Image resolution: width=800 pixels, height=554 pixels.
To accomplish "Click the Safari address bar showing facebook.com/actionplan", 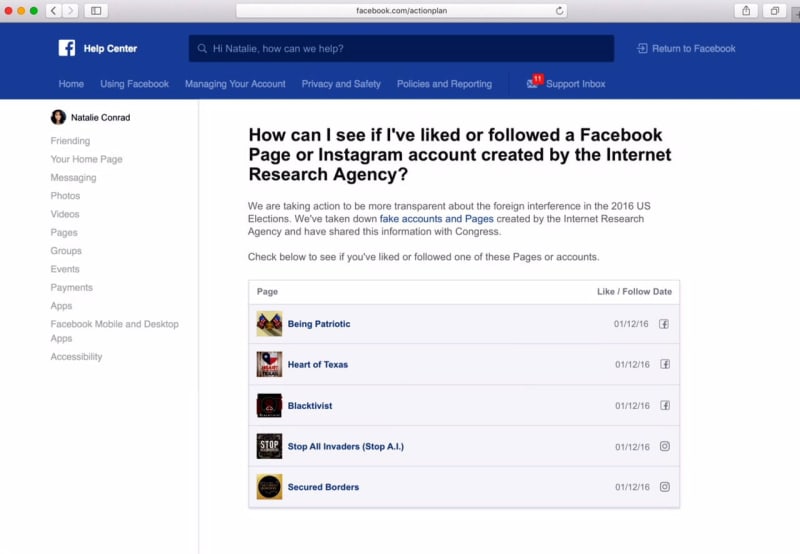I will click(x=401, y=11).
